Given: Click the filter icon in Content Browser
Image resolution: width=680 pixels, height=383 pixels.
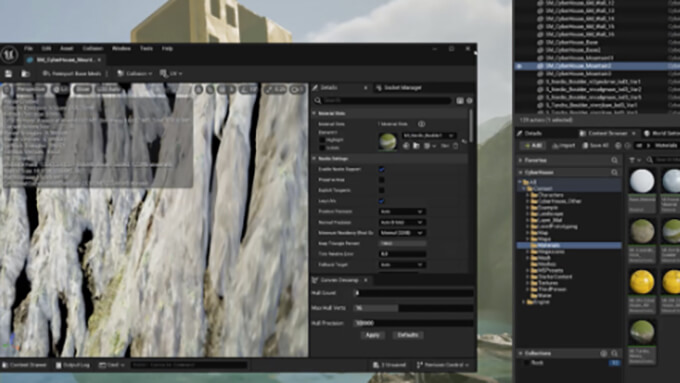Looking at the screenshot, I should tap(632, 160).
